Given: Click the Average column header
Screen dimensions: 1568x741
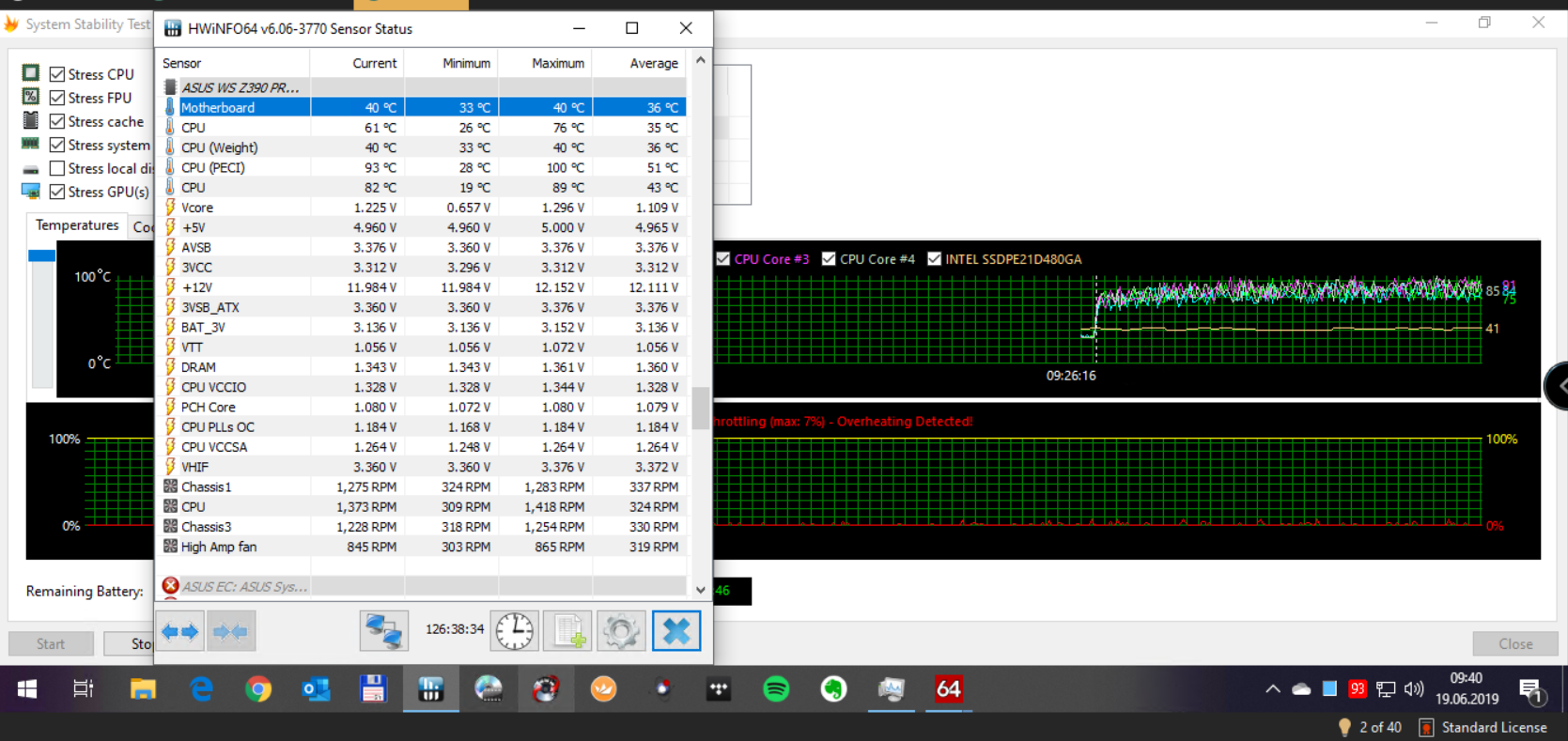Looking at the screenshot, I should 639,63.
